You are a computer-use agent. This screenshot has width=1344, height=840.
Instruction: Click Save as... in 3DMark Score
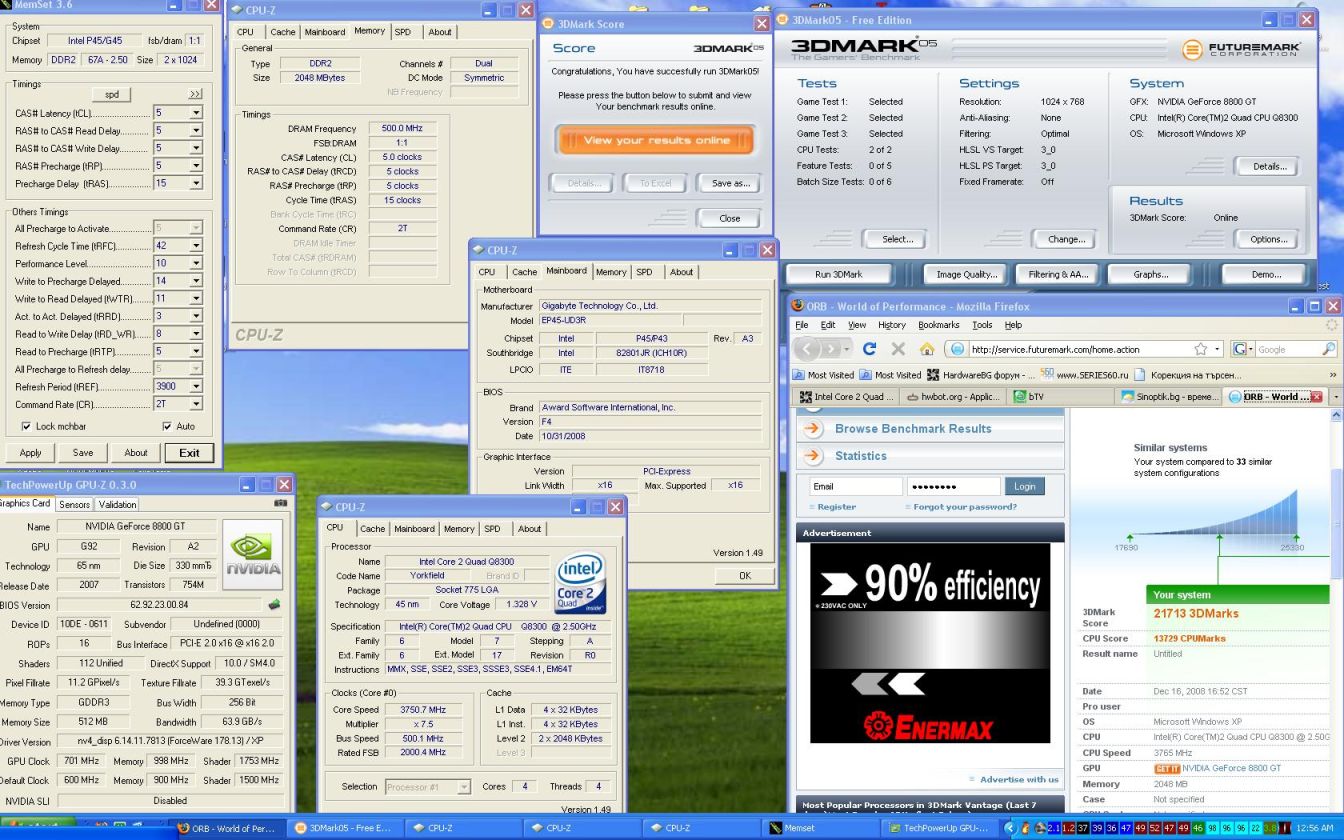730,183
